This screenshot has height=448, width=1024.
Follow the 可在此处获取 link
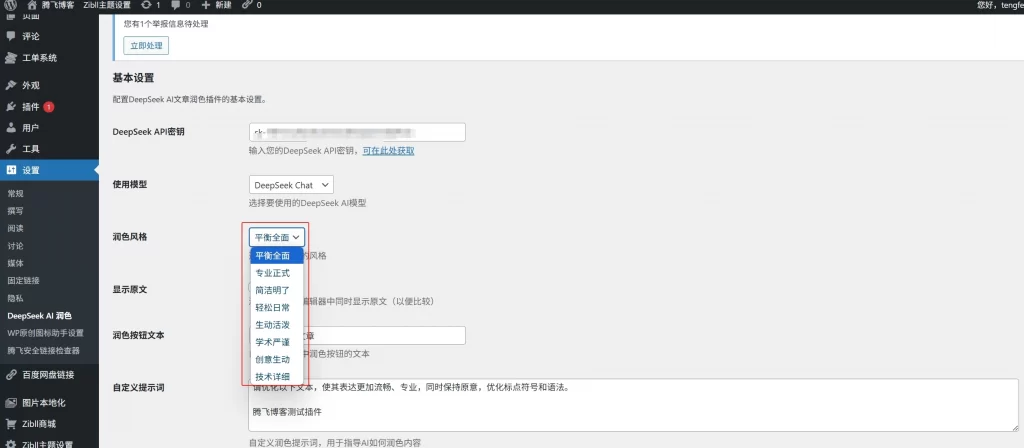point(388,151)
